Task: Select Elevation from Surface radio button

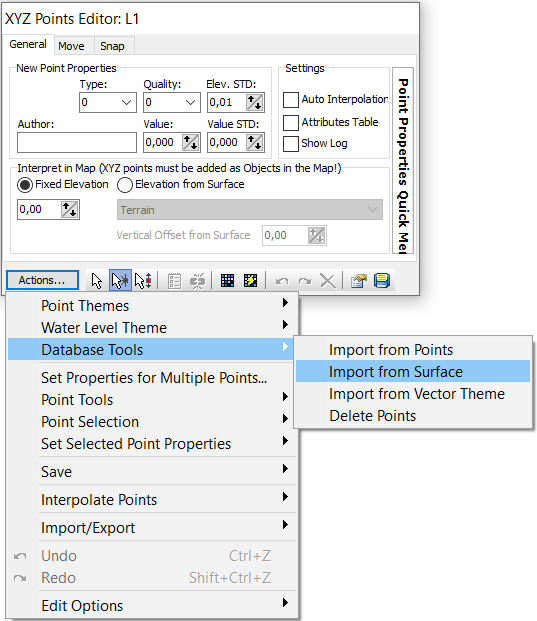Action: click(x=125, y=185)
